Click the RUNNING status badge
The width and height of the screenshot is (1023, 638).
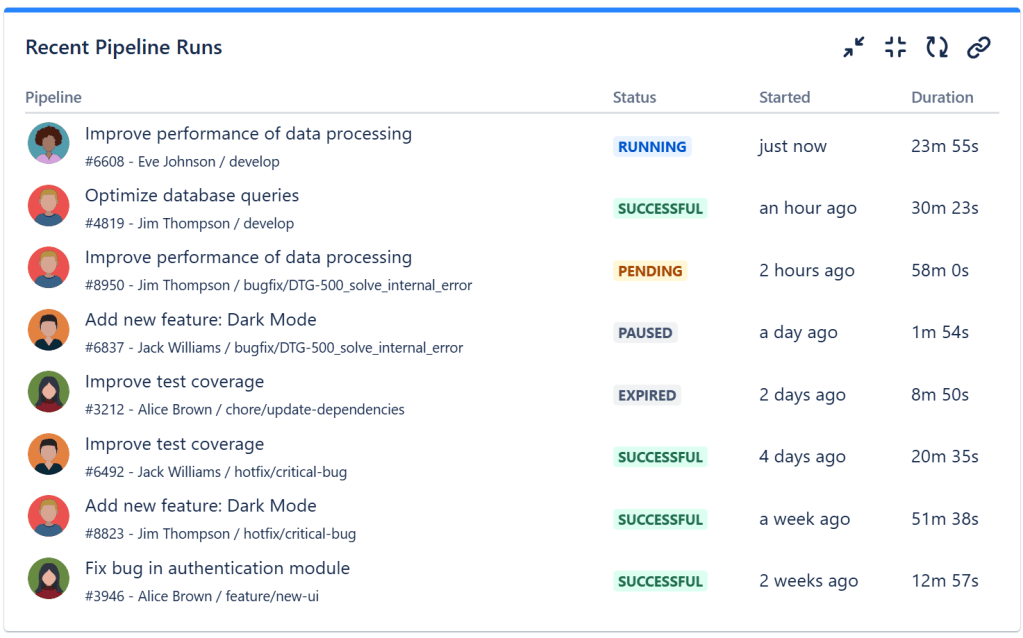(652, 147)
